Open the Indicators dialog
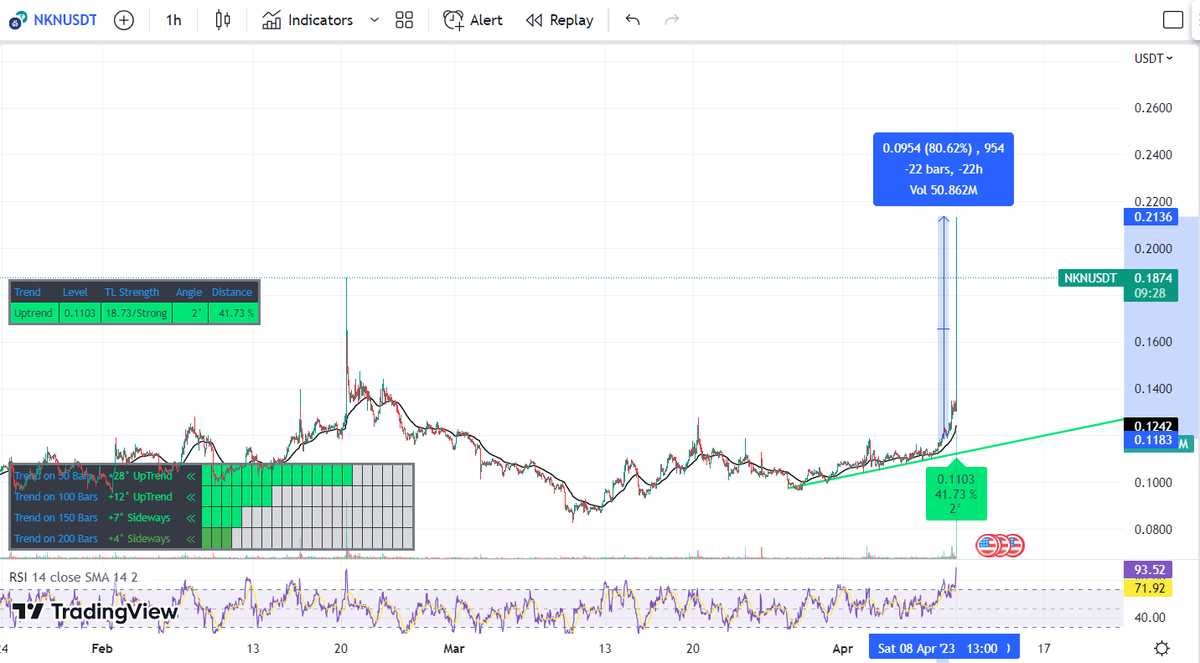 coord(308,20)
